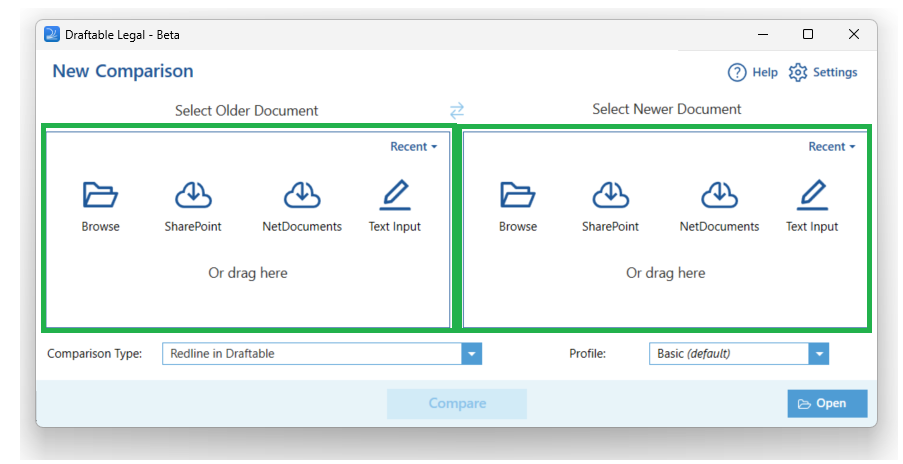Select Text Input pencil in older document pane

click(x=395, y=195)
